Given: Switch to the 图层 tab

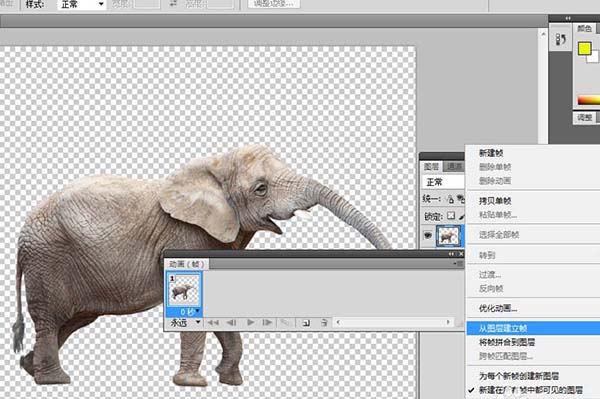Looking at the screenshot, I should coord(432,167).
